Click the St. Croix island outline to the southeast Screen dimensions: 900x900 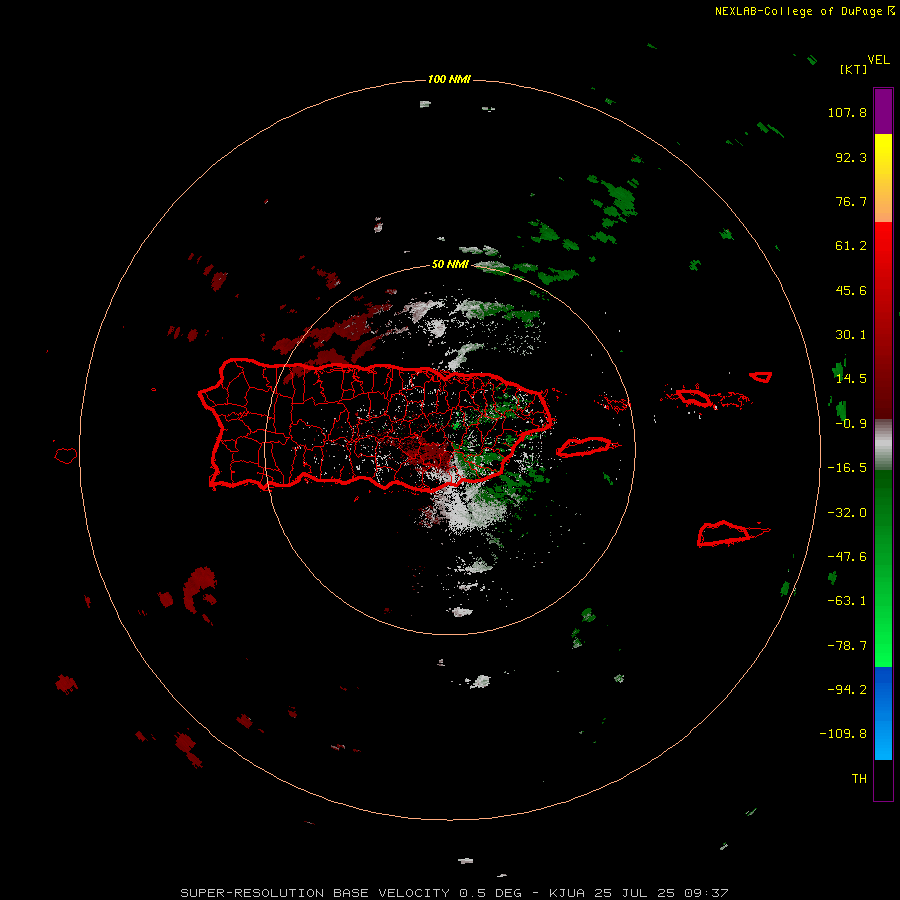coord(726,533)
